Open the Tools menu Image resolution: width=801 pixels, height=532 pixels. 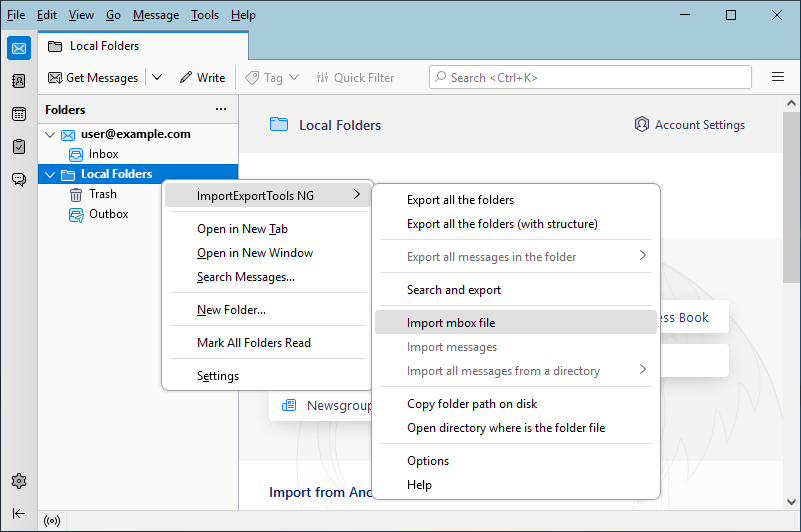[x=205, y=15]
